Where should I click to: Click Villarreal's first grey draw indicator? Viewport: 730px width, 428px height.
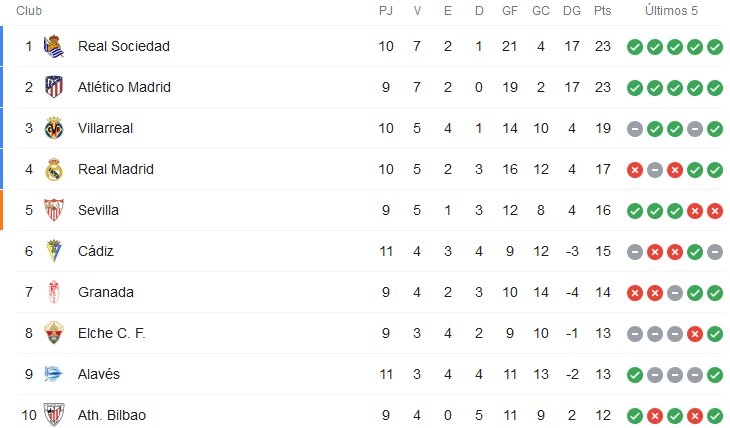635,129
